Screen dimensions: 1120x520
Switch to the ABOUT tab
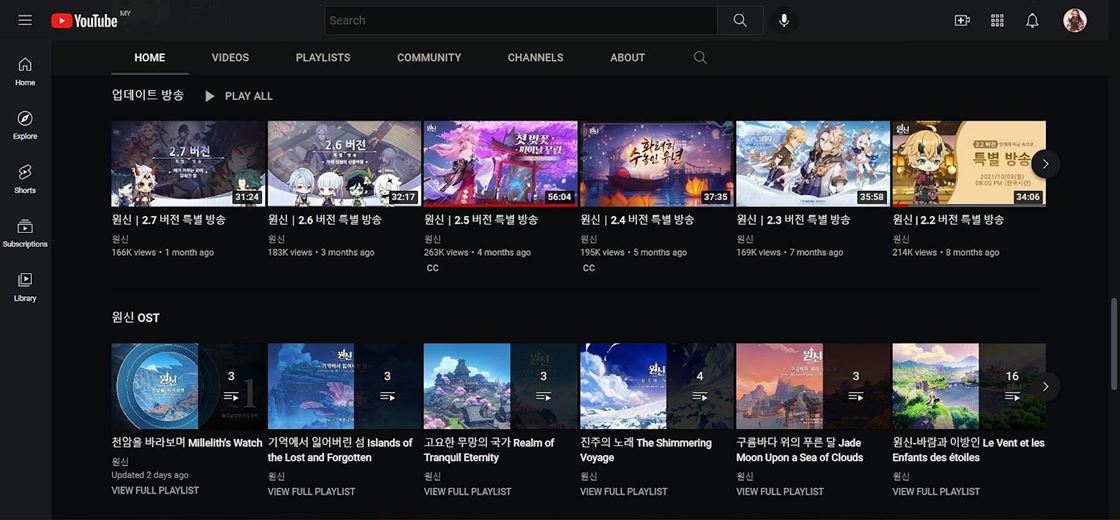[x=628, y=58]
